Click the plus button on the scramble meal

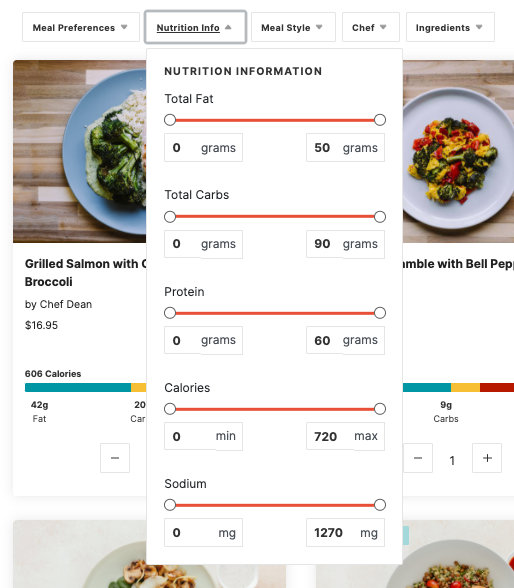[x=487, y=458]
